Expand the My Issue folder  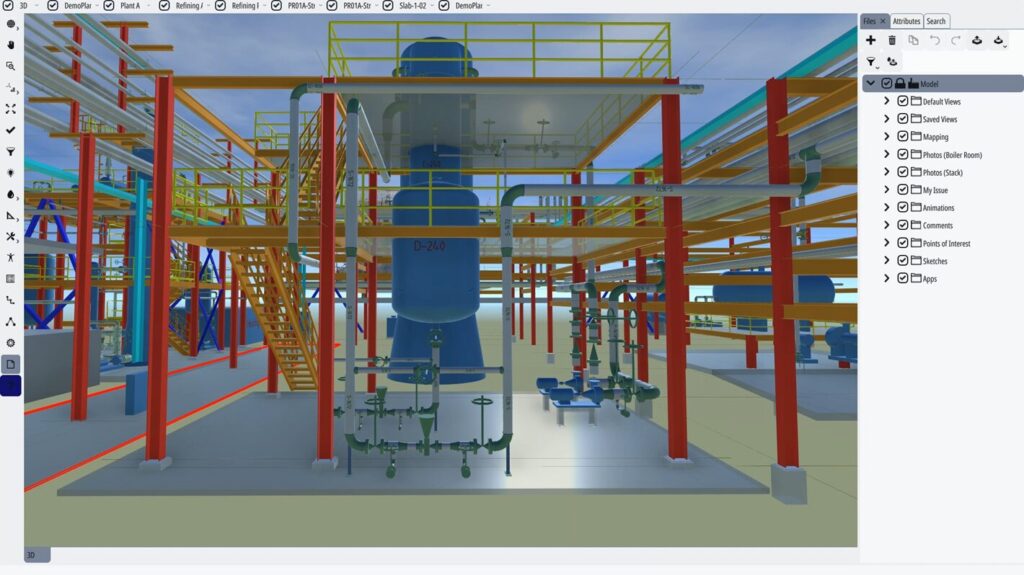(887, 190)
